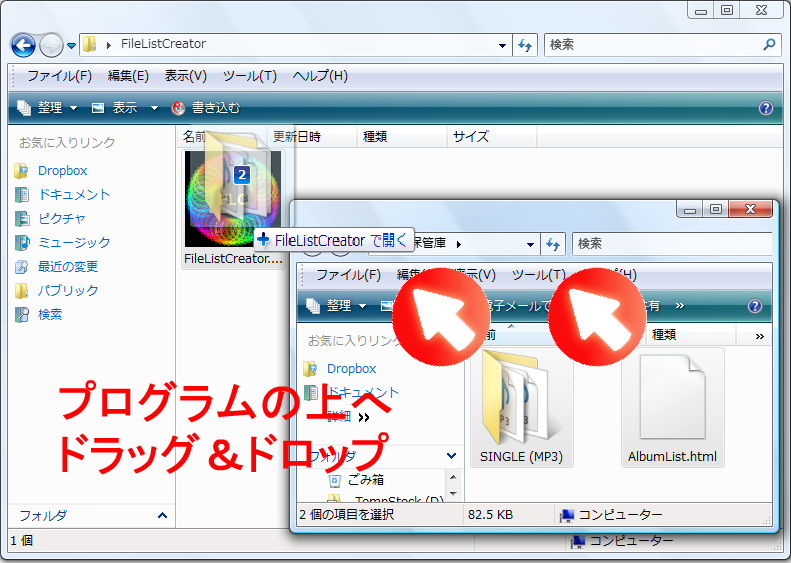The height and width of the screenshot is (563, 791).
Task: Click ピクチャ icon in favorites sidebar
Action: coord(22,219)
